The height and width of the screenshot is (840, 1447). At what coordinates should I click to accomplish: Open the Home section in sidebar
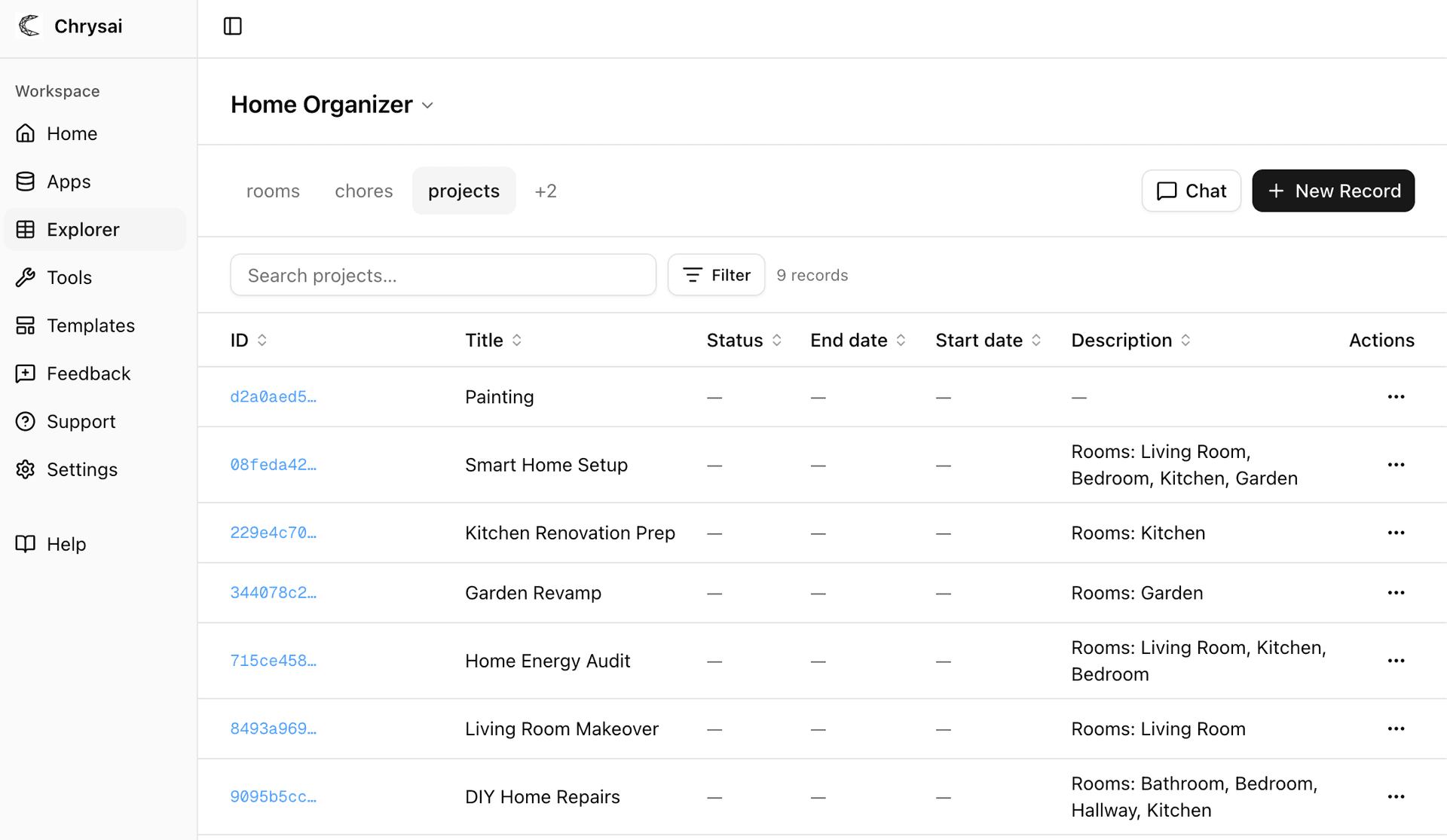71,133
